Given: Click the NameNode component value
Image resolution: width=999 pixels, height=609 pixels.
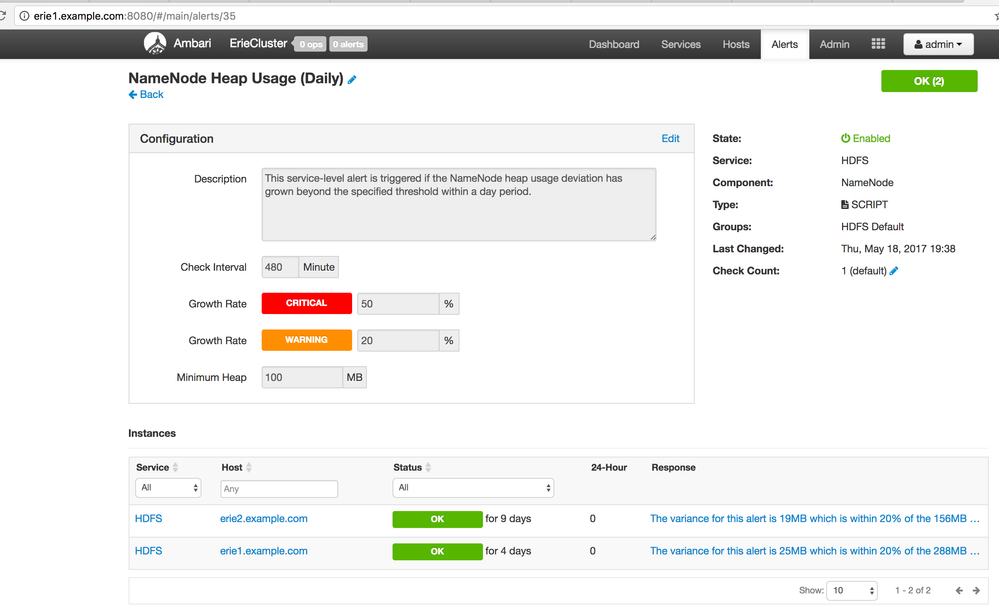Looking at the screenshot, I should pyautogui.click(x=867, y=182).
